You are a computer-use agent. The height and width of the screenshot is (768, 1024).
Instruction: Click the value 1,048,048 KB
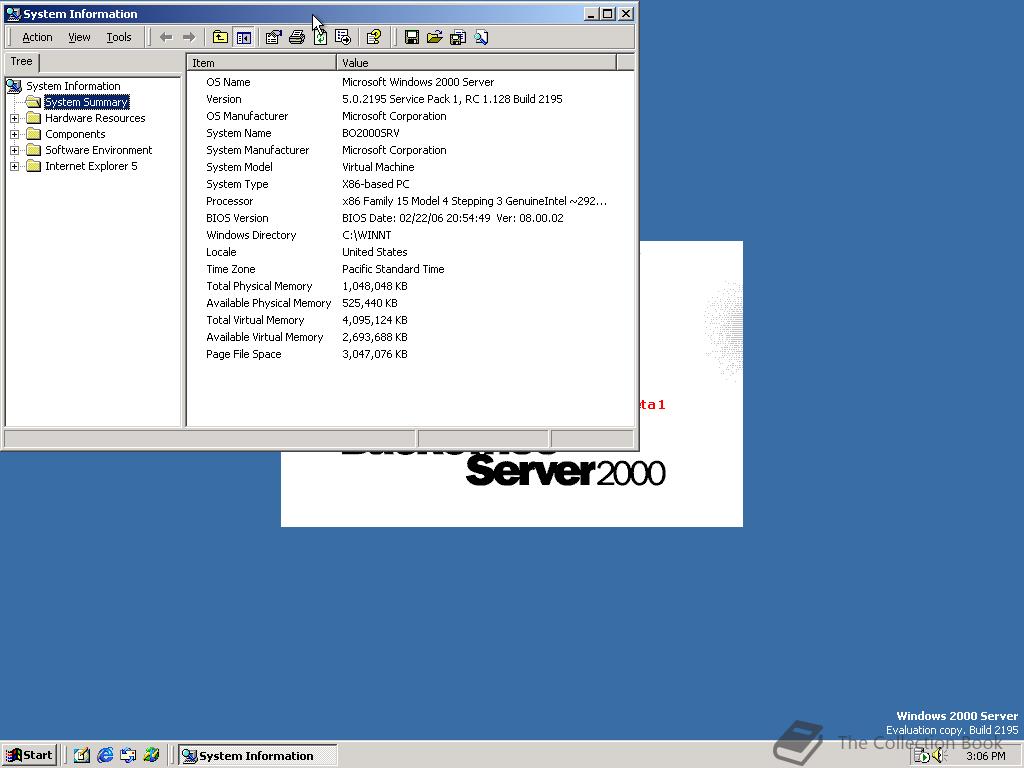click(375, 286)
